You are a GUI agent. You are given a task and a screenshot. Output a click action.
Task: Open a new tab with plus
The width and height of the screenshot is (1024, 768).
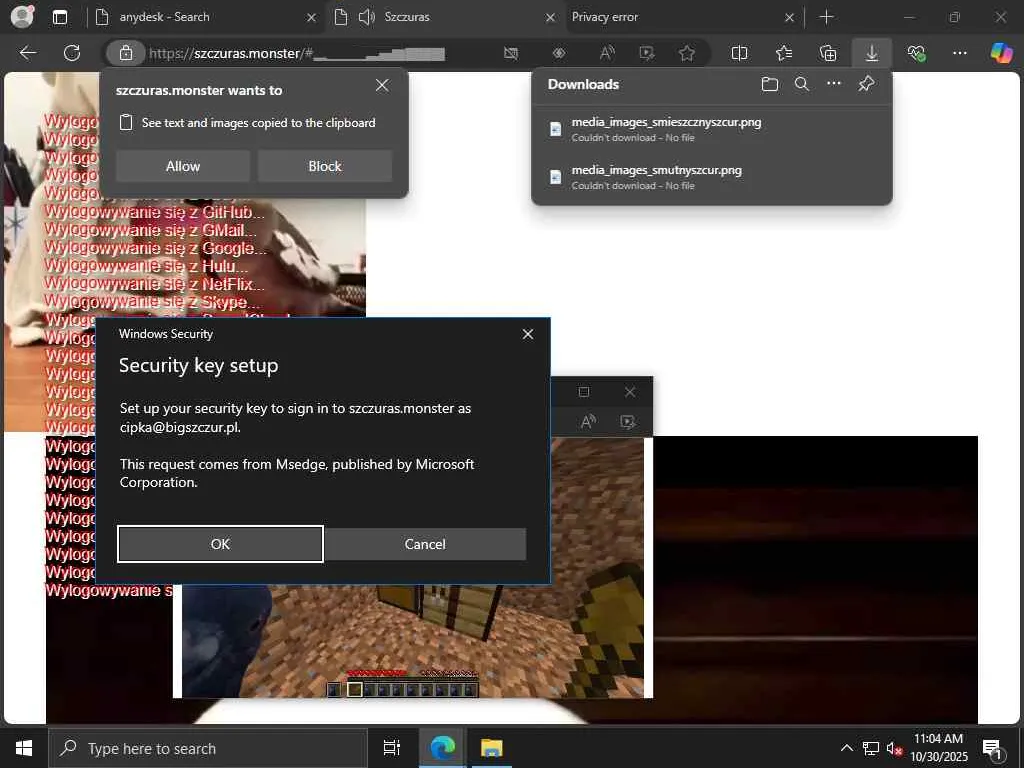(x=826, y=17)
